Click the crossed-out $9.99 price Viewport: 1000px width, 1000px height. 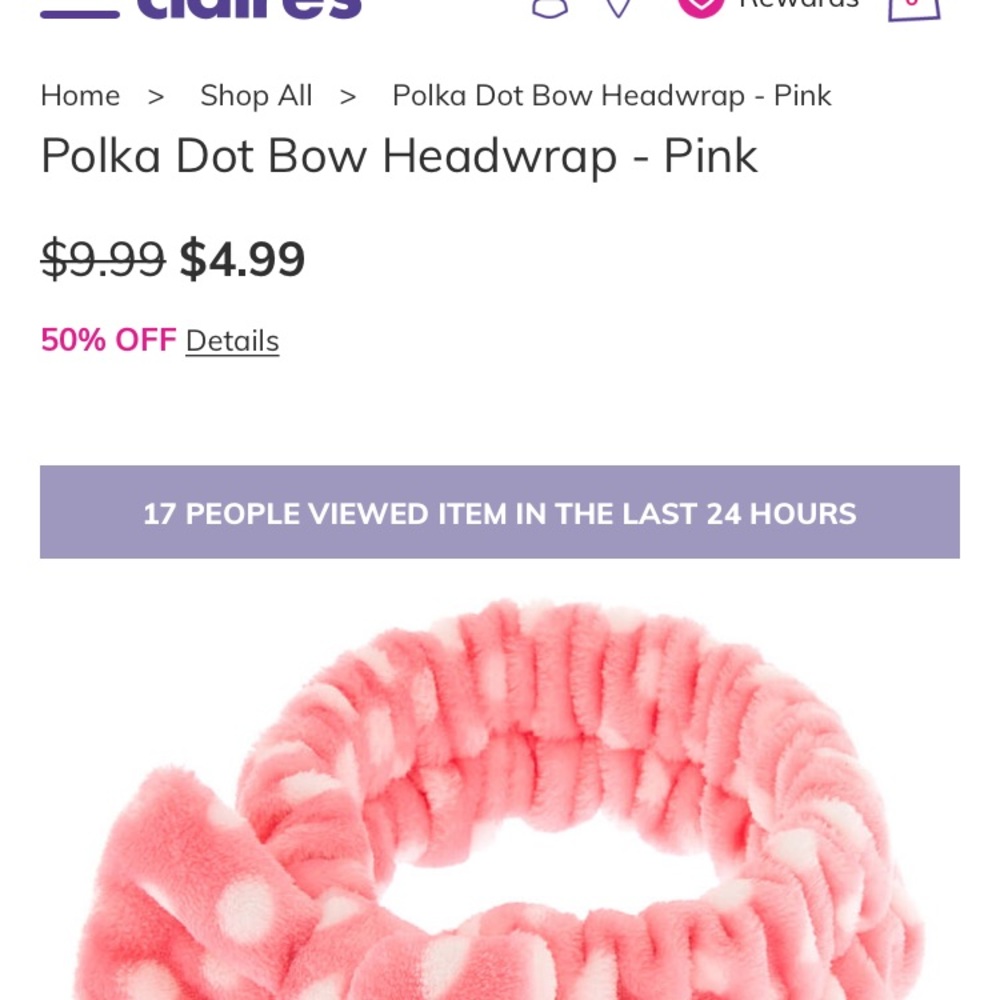103,259
